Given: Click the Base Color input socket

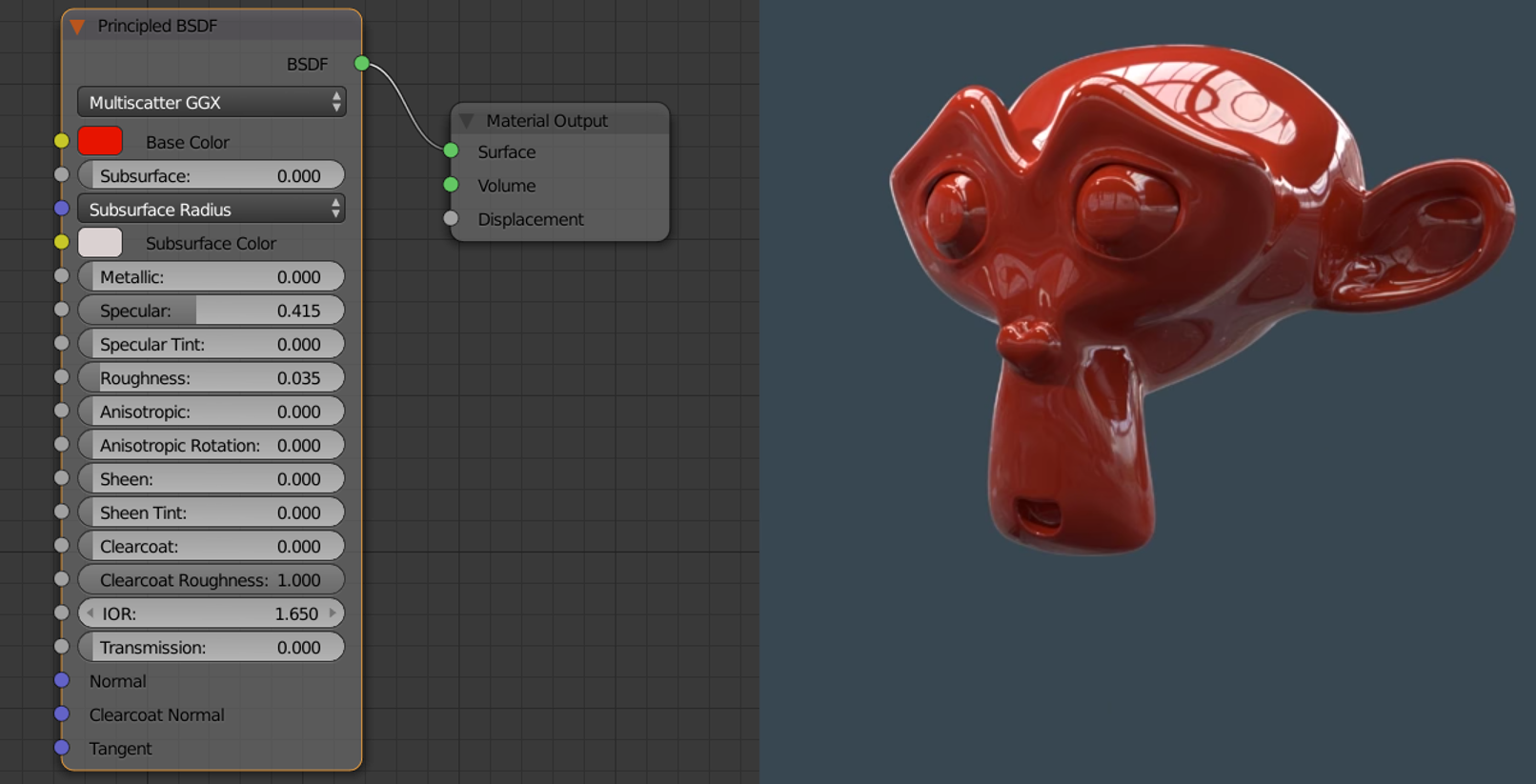Looking at the screenshot, I should (x=62, y=141).
